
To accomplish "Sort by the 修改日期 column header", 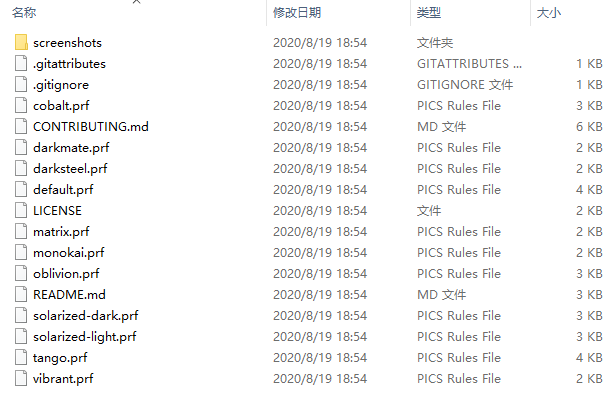I will [297, 13].
